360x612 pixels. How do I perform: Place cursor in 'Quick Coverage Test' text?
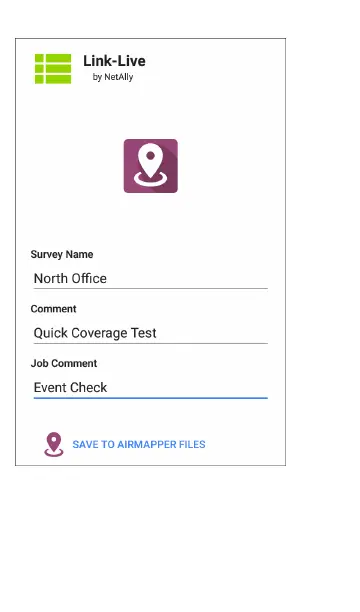point(95,333)
